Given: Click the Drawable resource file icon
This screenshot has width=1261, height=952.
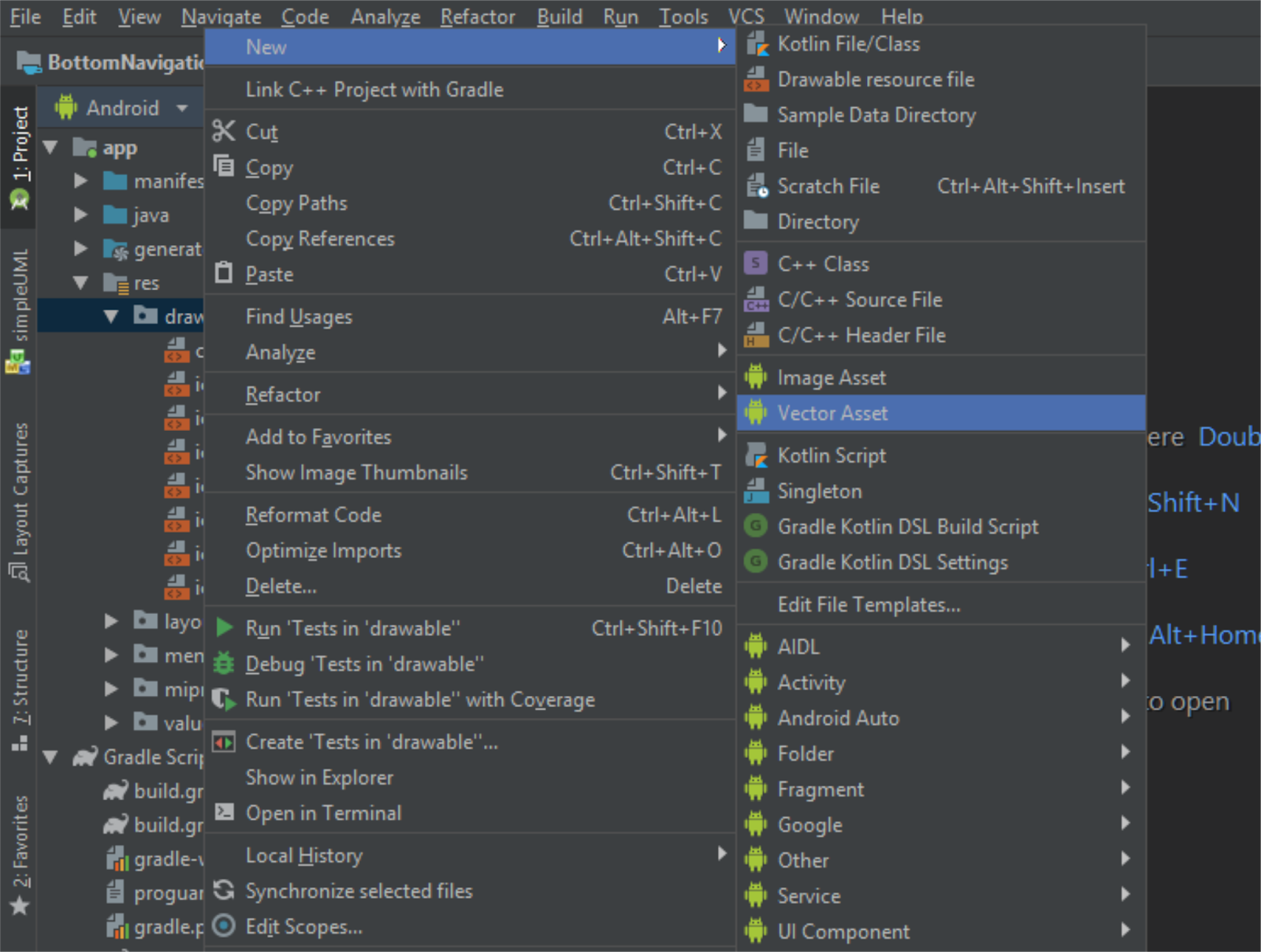Looking at the screenshot, I should pyautogui.click(x=757, y=80).
